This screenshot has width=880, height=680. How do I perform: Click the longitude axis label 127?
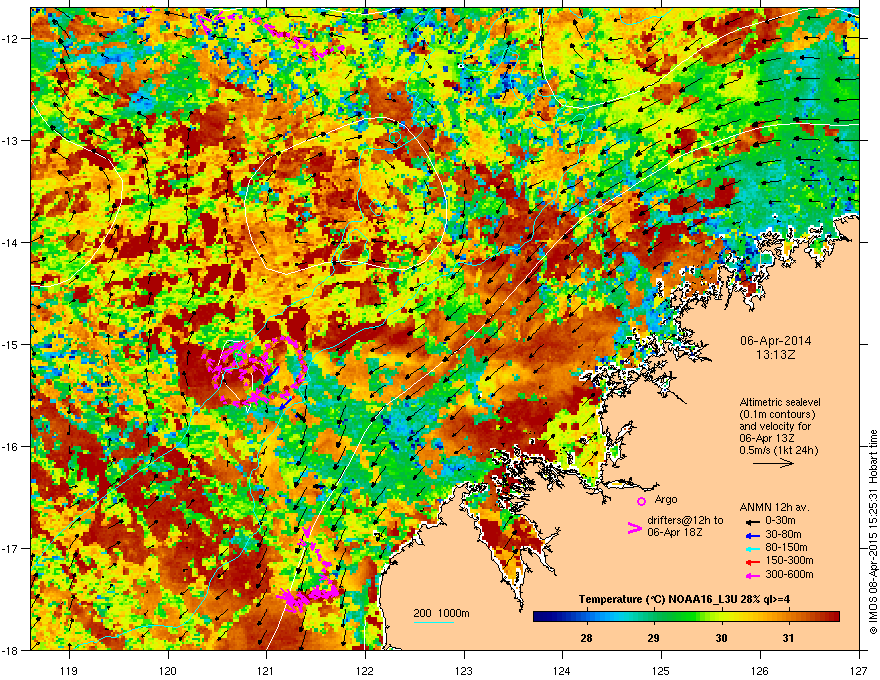point(859,670)
